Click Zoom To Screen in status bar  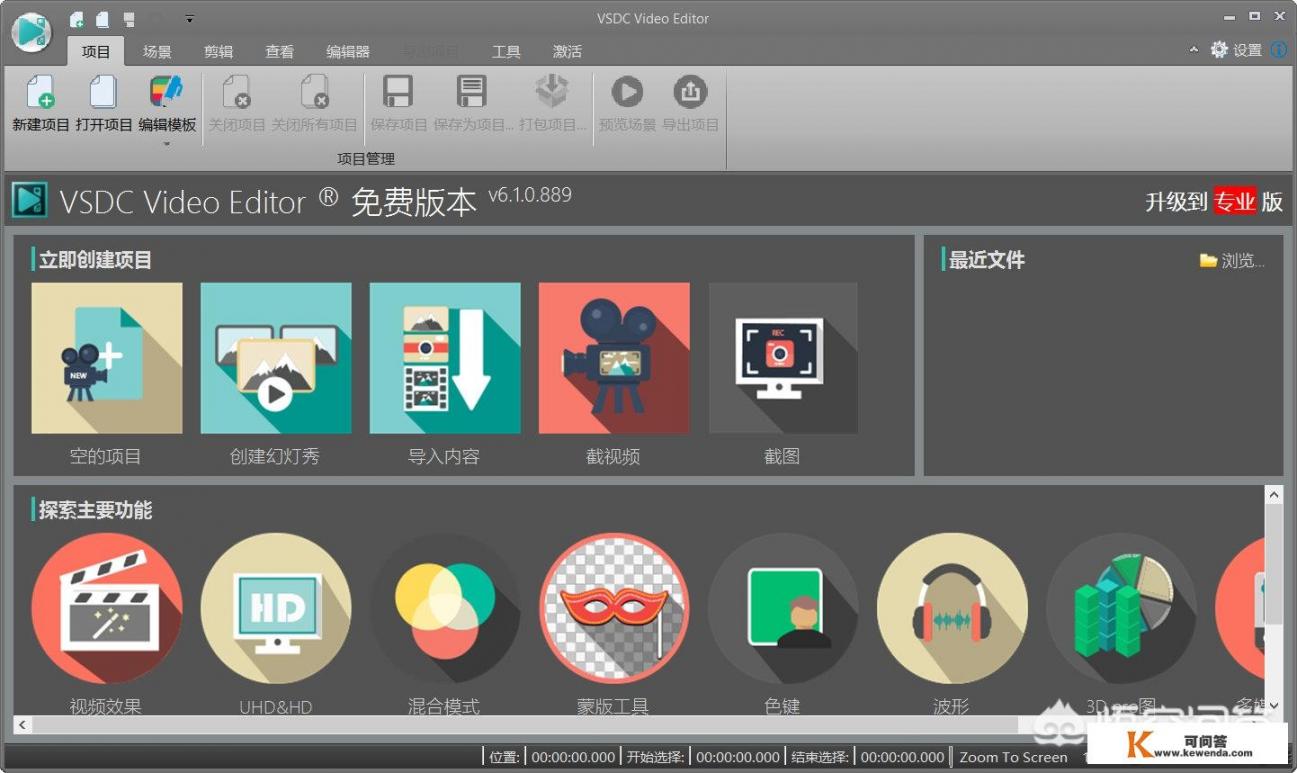[x=1013, y=757]
